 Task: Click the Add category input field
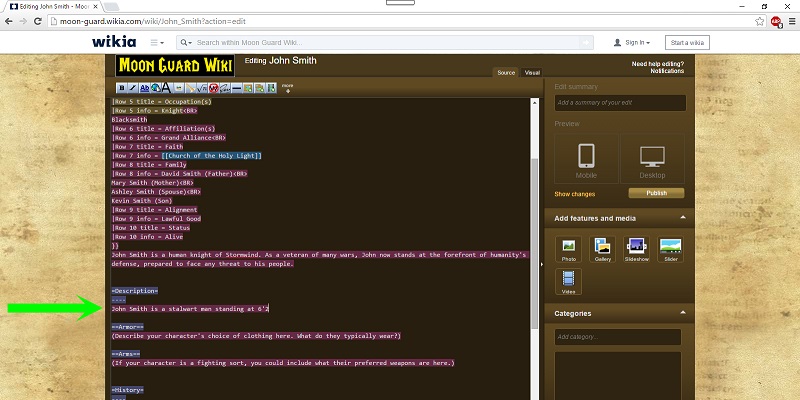(x=617, y=337)
